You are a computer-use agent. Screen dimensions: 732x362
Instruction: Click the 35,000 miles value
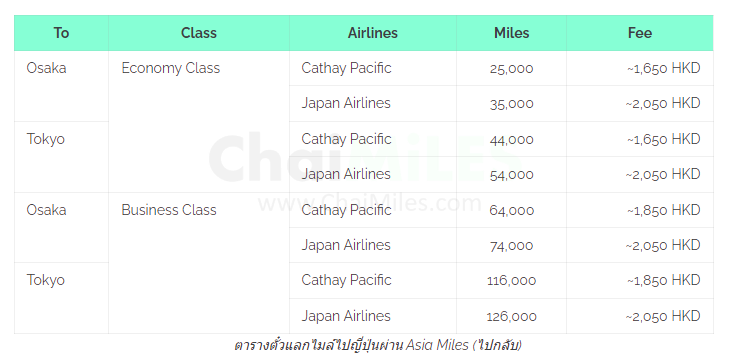coord(511,104)
